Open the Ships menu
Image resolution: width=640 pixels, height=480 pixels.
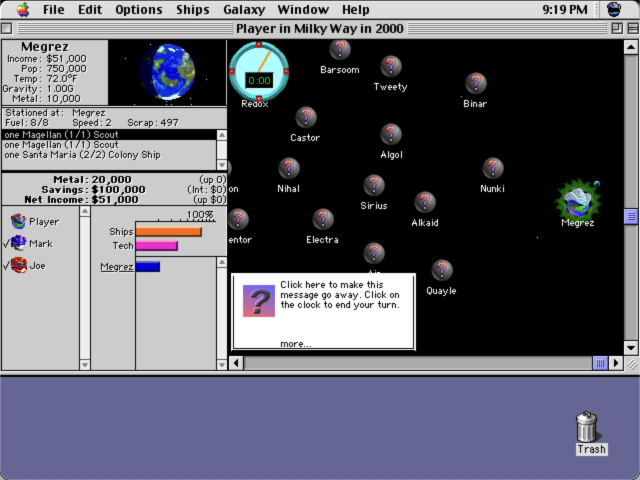tap(193, 9)
